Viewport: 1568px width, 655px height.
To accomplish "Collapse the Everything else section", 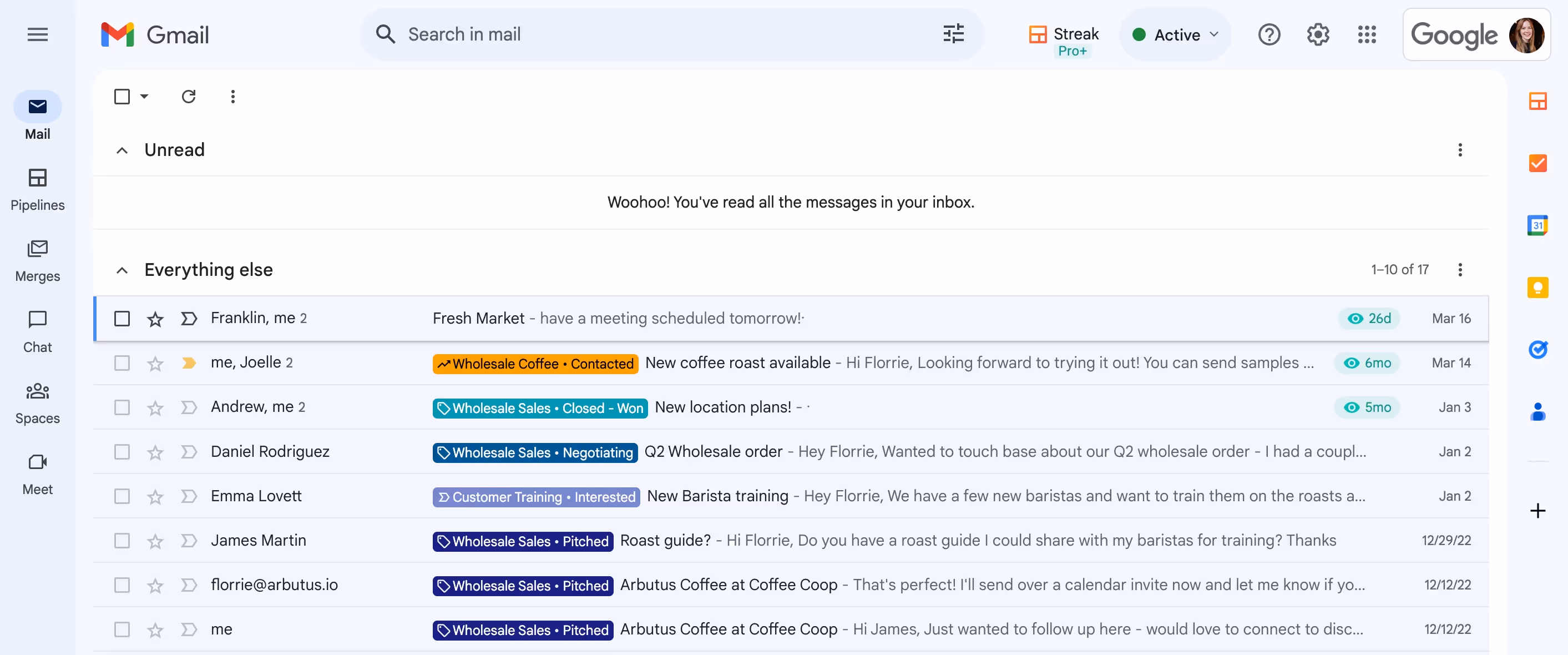I will pyautogui.click(x=122, y=270).
